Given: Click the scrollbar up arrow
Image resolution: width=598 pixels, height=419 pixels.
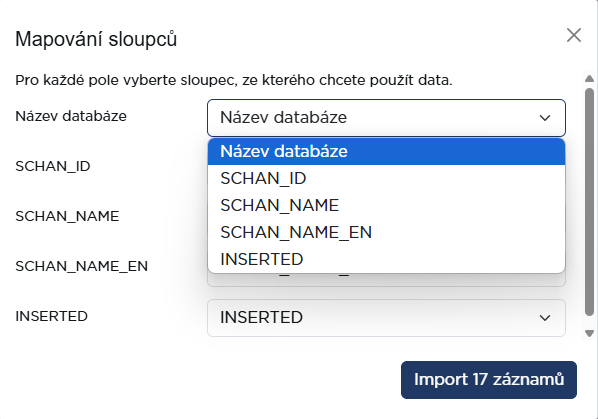Looking at the screenshot, I should tap(589, 79).
